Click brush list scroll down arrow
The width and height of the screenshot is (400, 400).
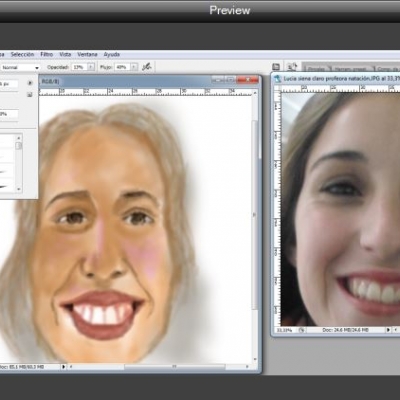(19, 189)
